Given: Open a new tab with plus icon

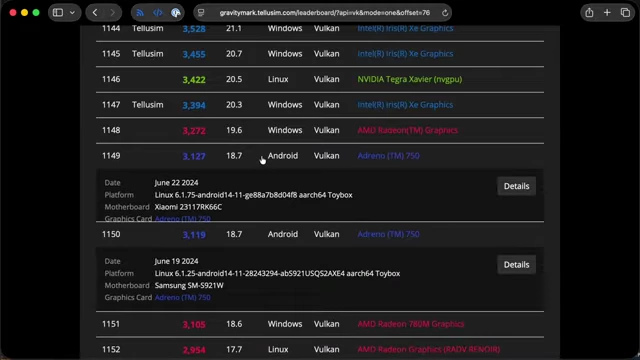Looking at the screenshot, I should coord(607,13).
